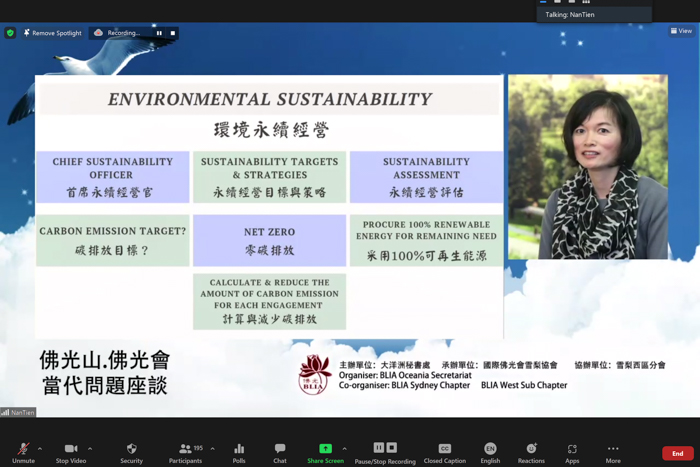700x467 pixels.
Task: Unmute the microphone
Action: [x=23, y=453]
